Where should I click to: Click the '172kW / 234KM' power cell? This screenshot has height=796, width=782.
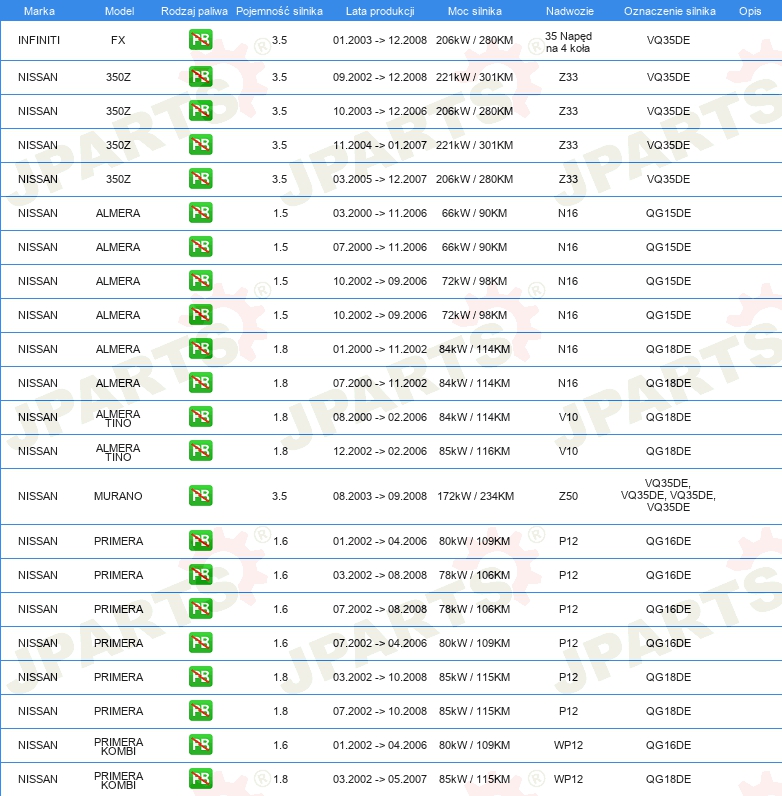pos(475,496)
